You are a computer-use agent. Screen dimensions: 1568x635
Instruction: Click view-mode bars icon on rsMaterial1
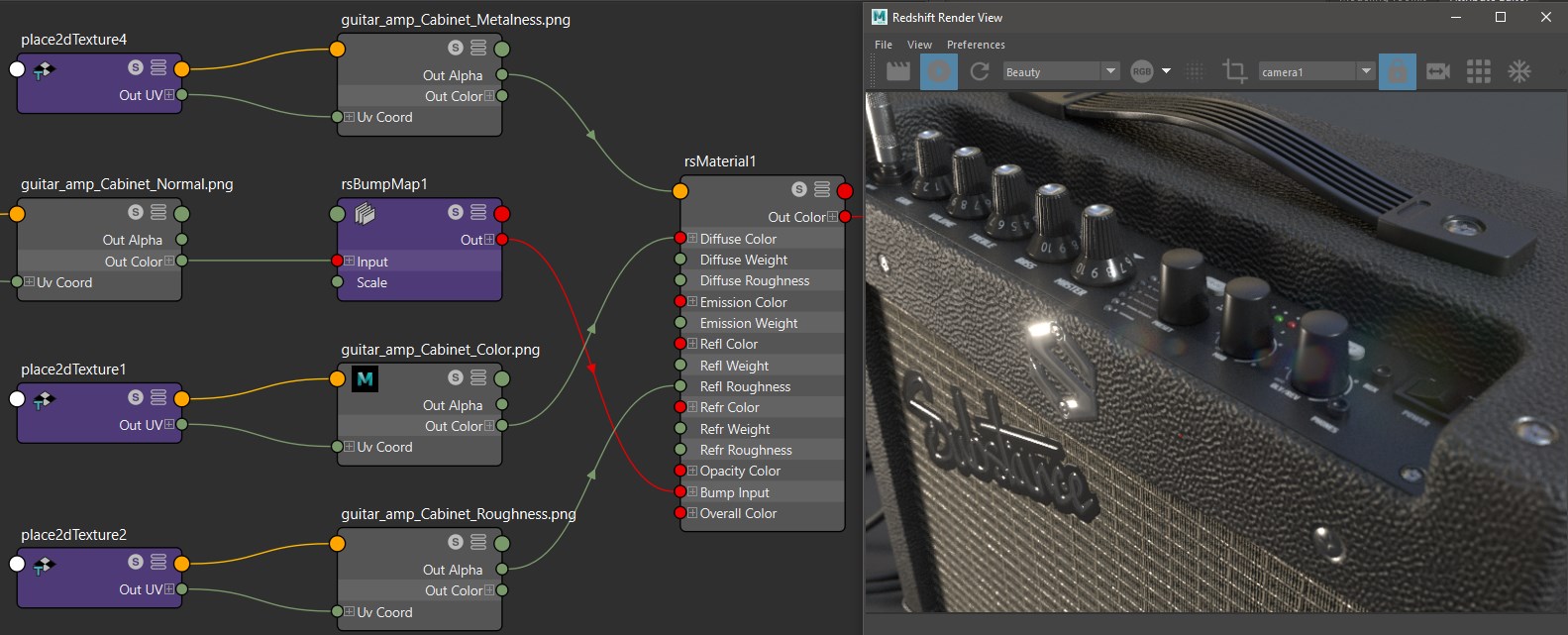(822, 189)
